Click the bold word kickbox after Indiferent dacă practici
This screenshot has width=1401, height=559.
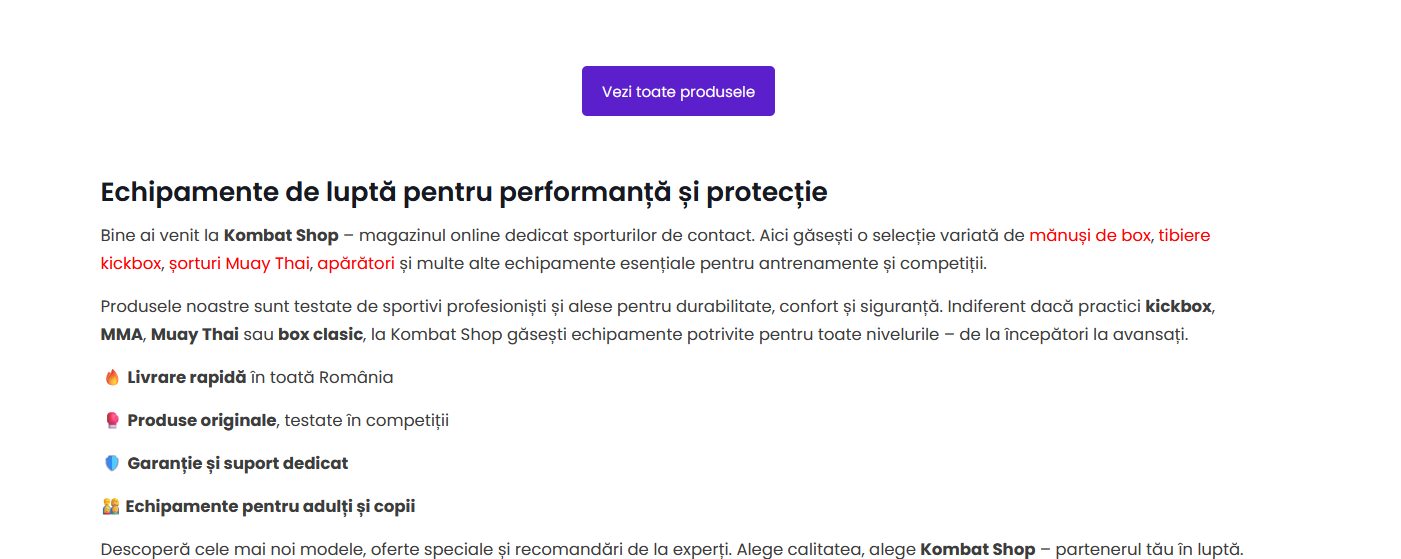[1180, 306]
